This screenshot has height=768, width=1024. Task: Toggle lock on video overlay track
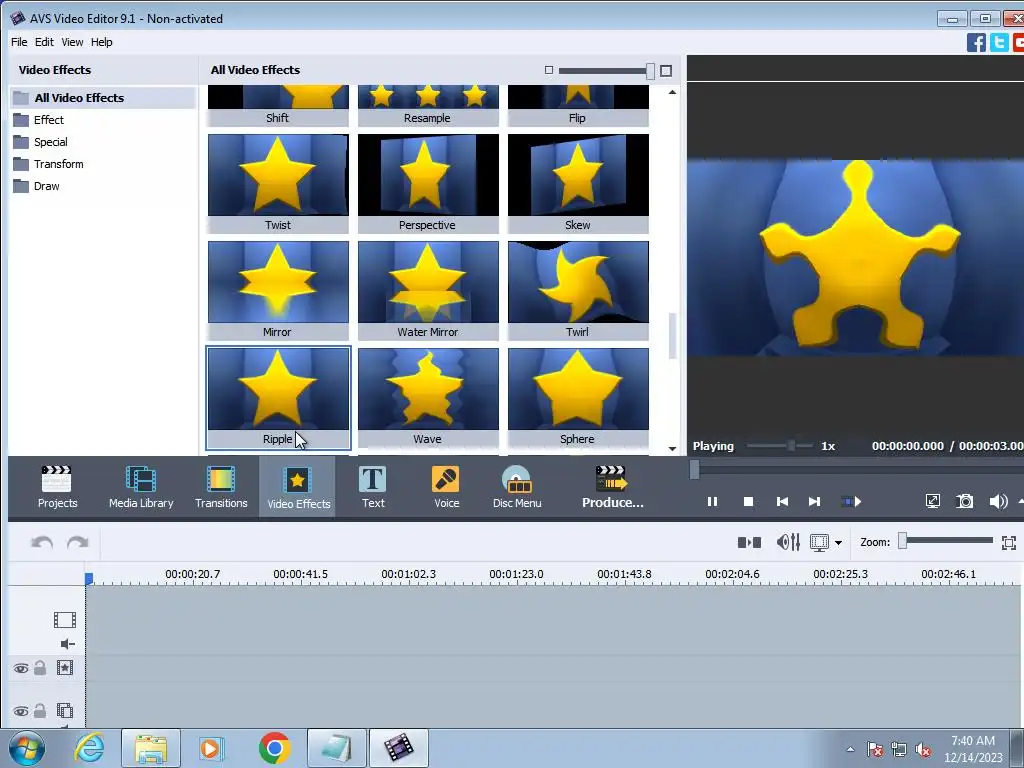pos(40,711)
